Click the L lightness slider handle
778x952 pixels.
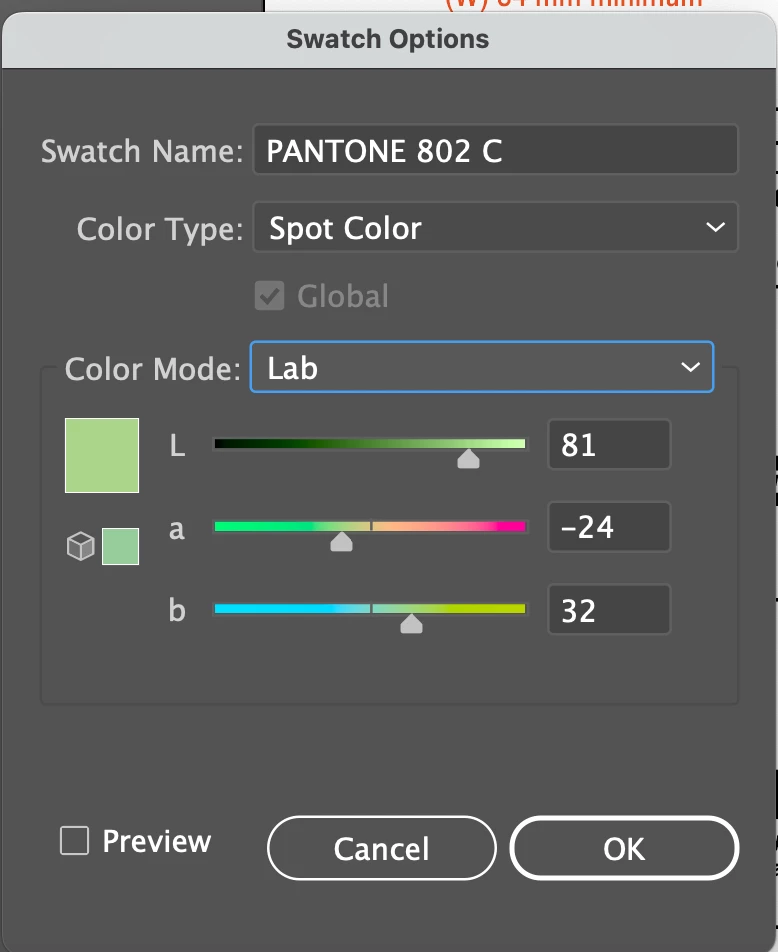tap(468, 459)
